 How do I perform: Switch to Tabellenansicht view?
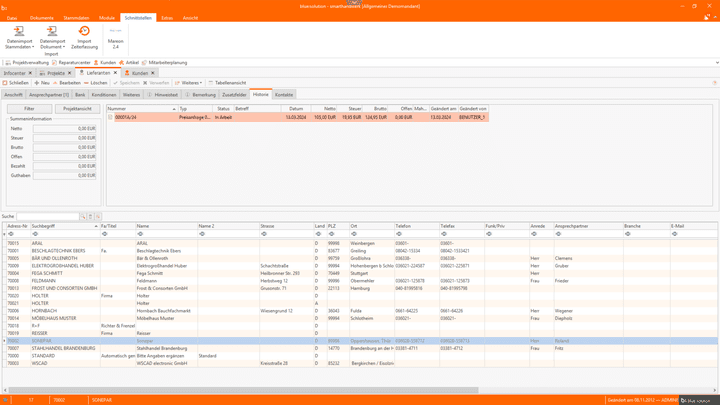click(229, 83)
